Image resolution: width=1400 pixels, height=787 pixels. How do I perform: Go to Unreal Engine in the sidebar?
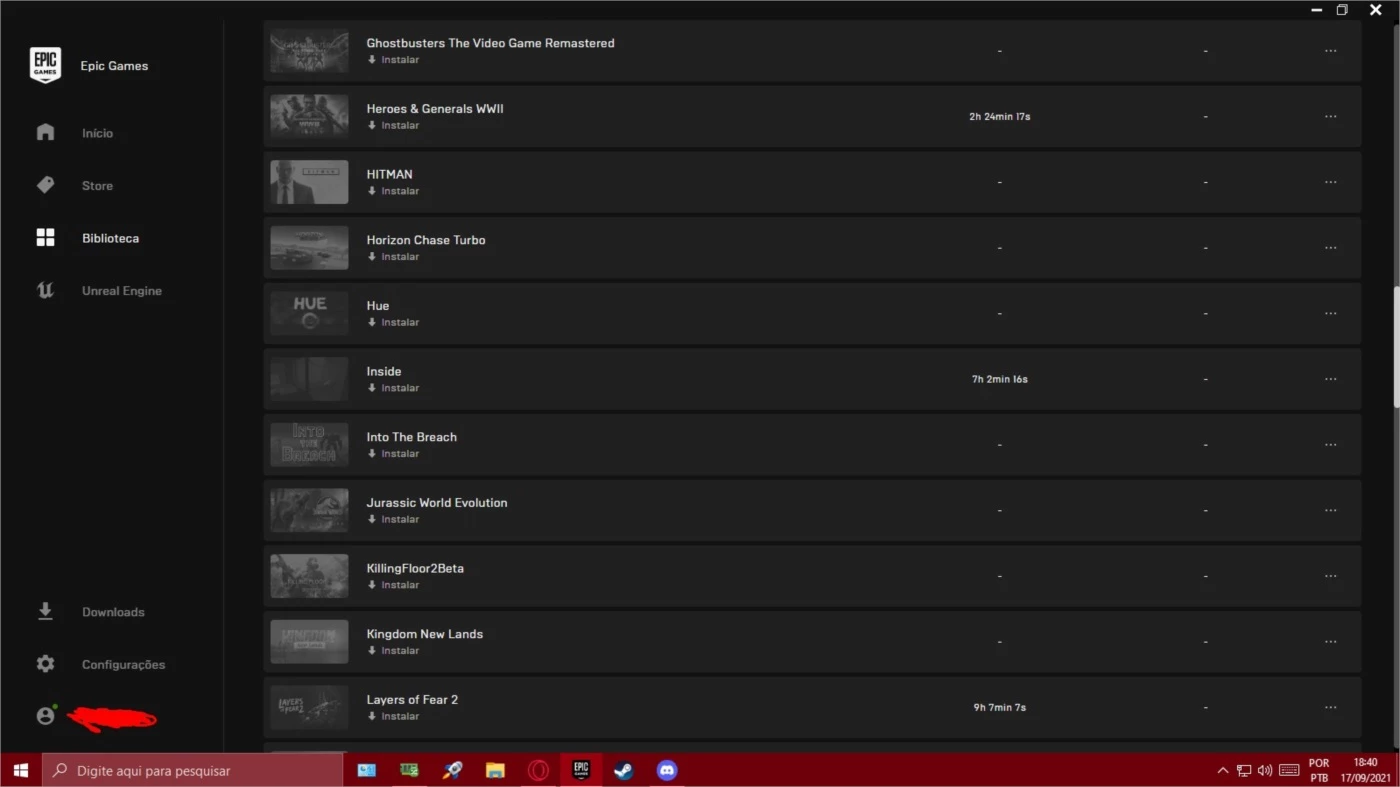pyautogui.click(x=121, y=291)
